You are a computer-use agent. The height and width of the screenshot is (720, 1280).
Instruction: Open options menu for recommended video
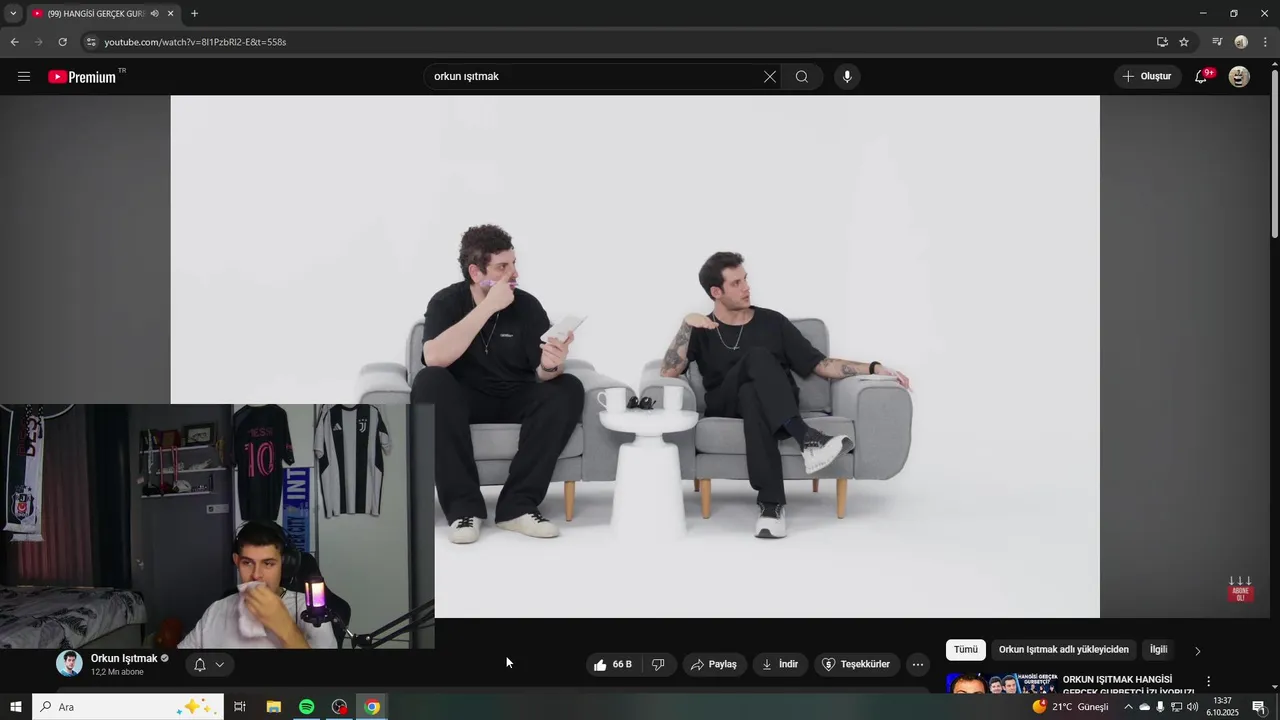(x=1208, y=681)
